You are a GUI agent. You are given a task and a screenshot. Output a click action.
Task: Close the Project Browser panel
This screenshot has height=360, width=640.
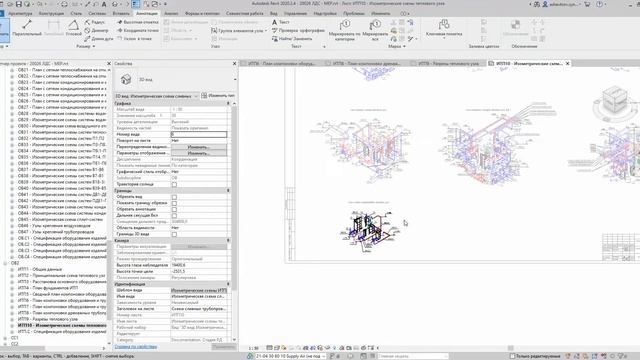109,64
